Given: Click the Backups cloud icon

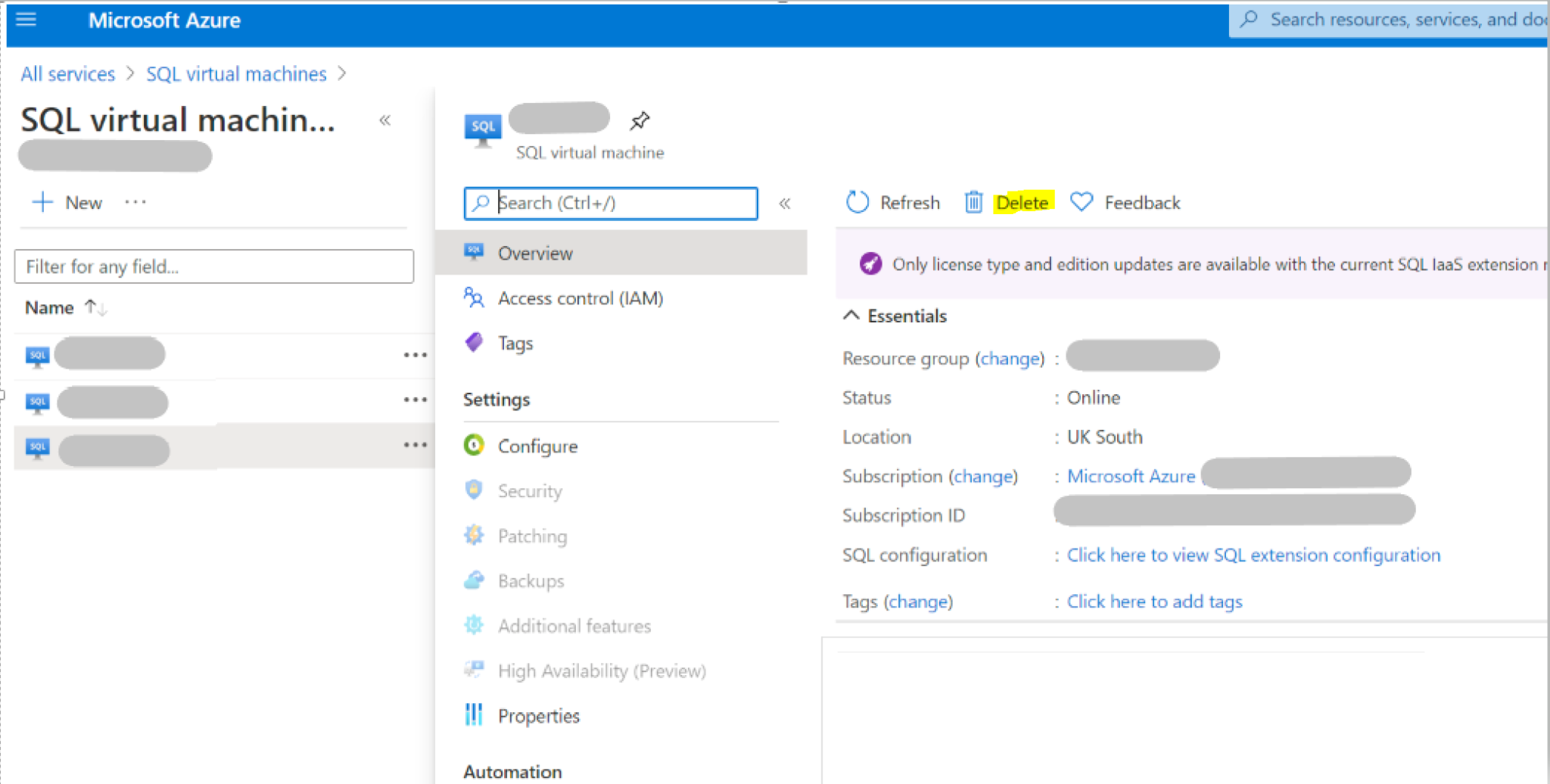Looking at the screenshot, I should click(474, 580).
